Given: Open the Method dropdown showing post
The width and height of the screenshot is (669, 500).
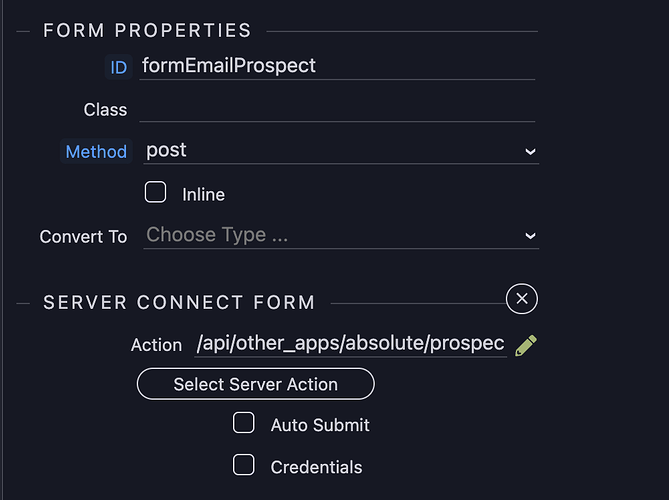Looking at the screenshot, I should point(340,151).
